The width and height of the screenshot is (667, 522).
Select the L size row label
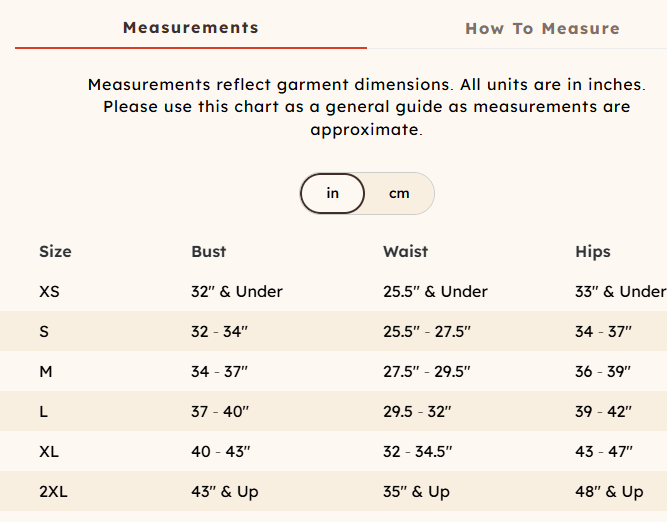click(44, 412)
